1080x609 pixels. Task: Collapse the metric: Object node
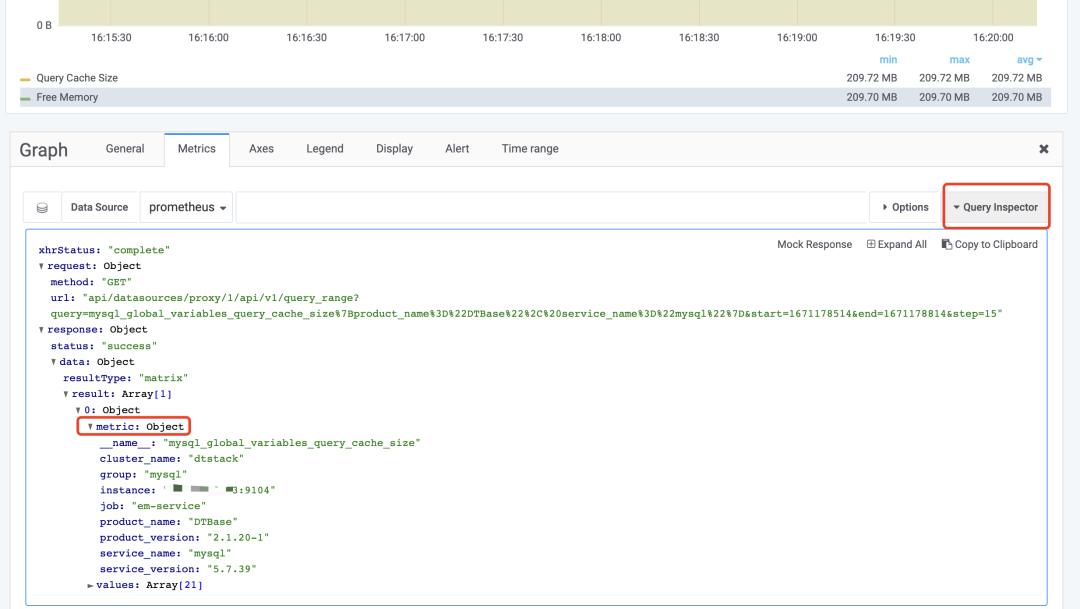90,426
